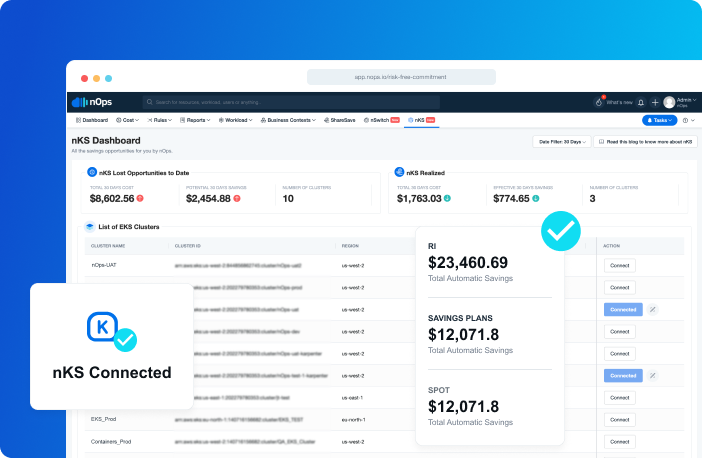Click the List of EKS Clusters icon
Image resolution: width=702 pixels, height=458 pixels.
coord(90,227)
